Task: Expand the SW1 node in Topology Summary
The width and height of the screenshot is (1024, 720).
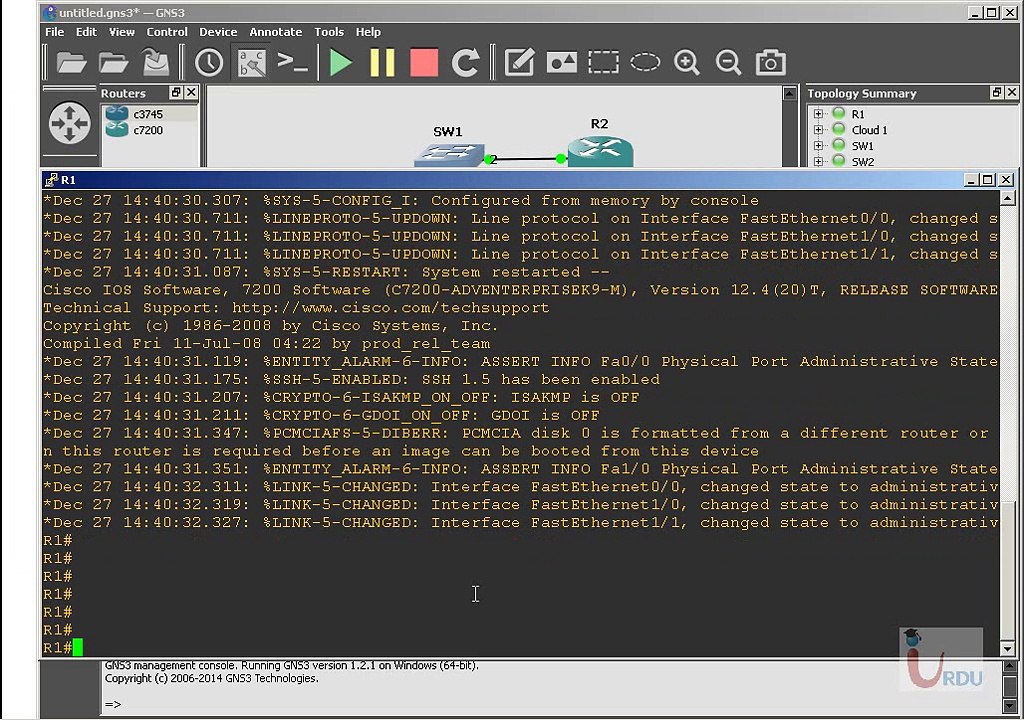Action: pos(818,145)
